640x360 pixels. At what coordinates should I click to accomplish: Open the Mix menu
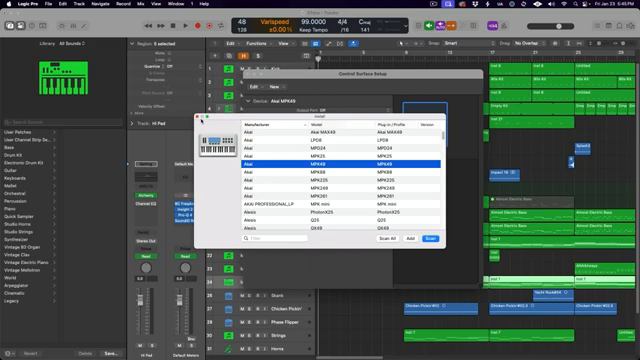point(141,4)
